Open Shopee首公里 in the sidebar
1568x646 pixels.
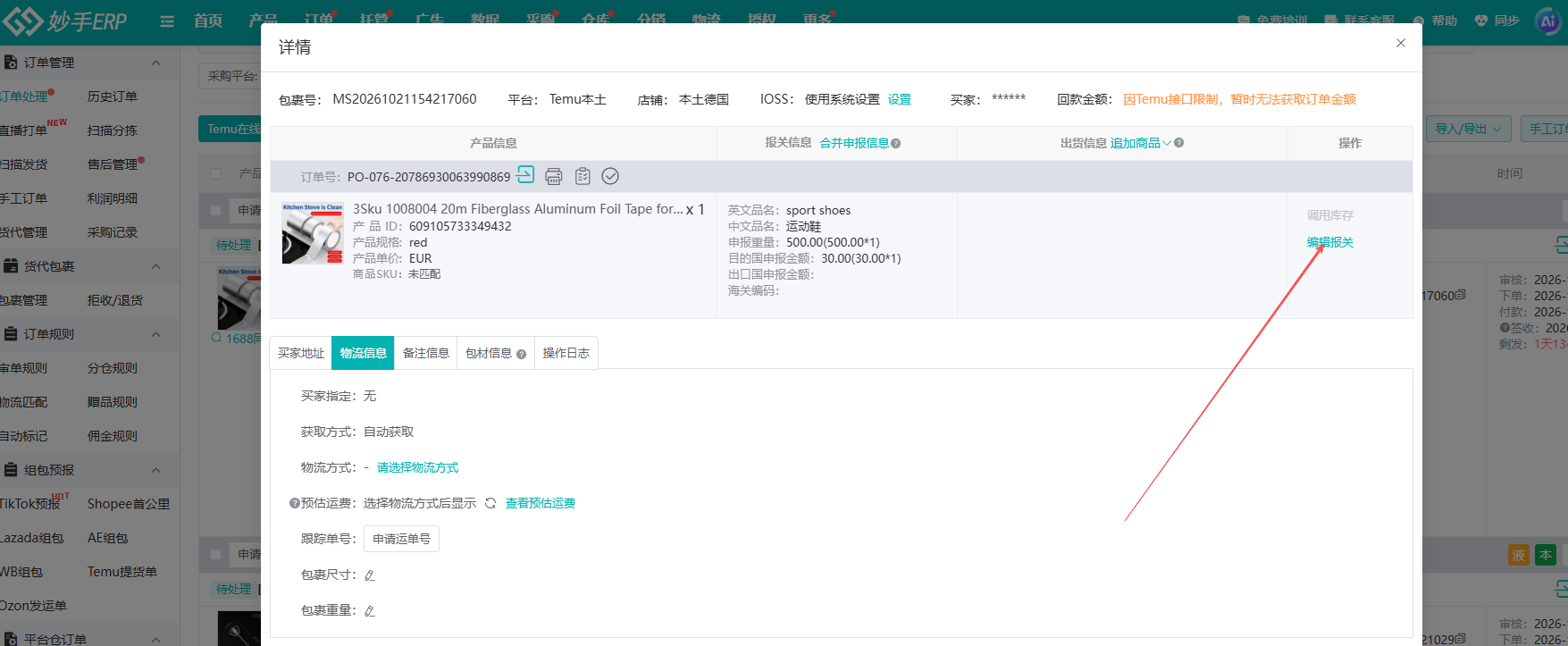[129, 504]
